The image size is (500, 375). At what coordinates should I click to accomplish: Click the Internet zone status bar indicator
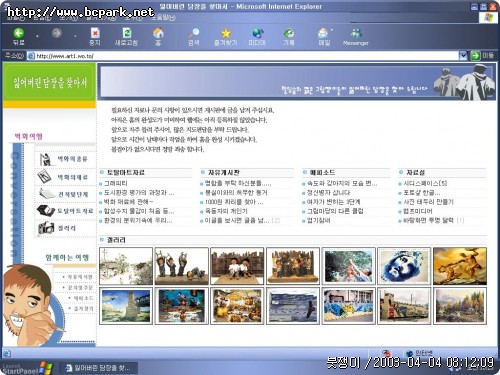(420, 353)
